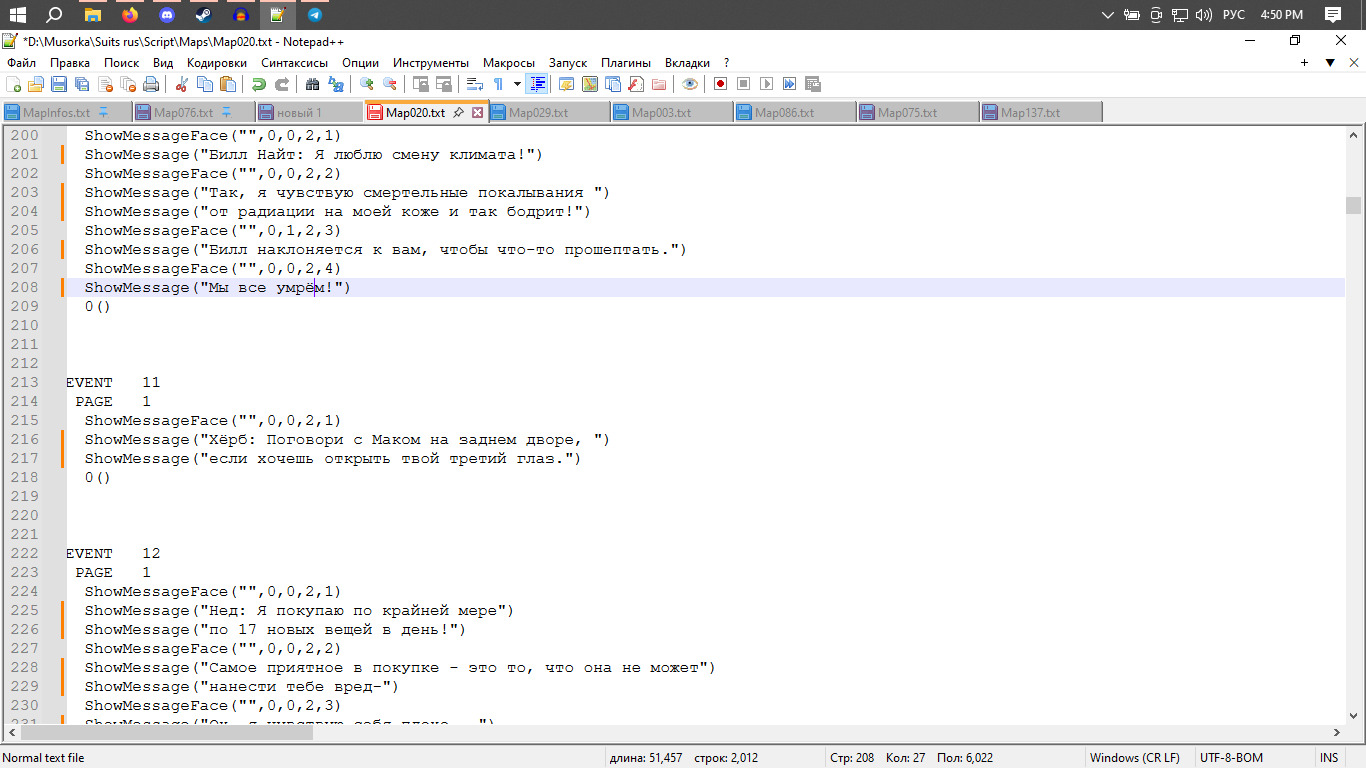The image size is (1366, 768).
Task: Close the Map020.txt tab with its X
Action: click(x=477, y=113)
